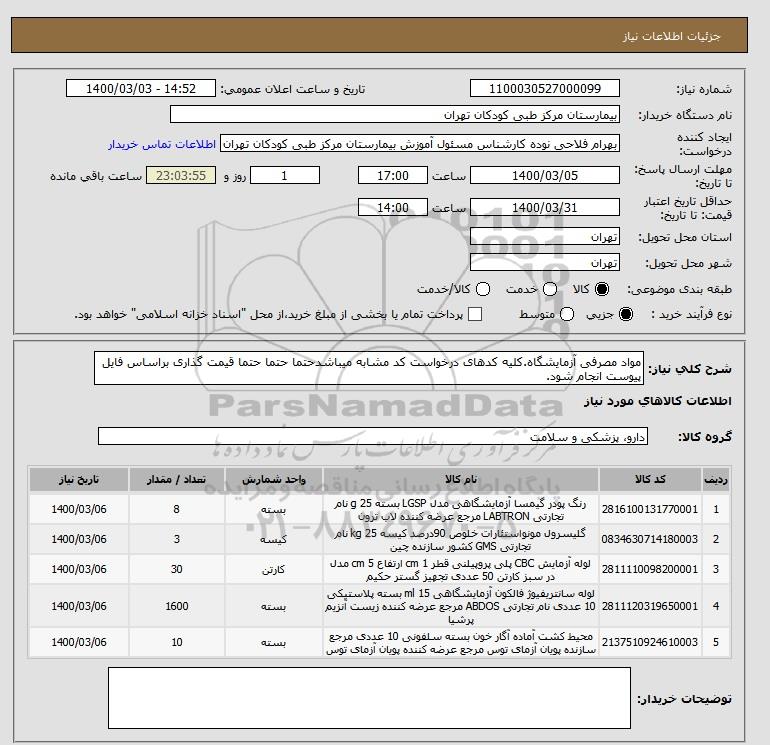Click the remaining time countdown 23:03:55
This screenshot has width=770, height=745.
point(181,175)
